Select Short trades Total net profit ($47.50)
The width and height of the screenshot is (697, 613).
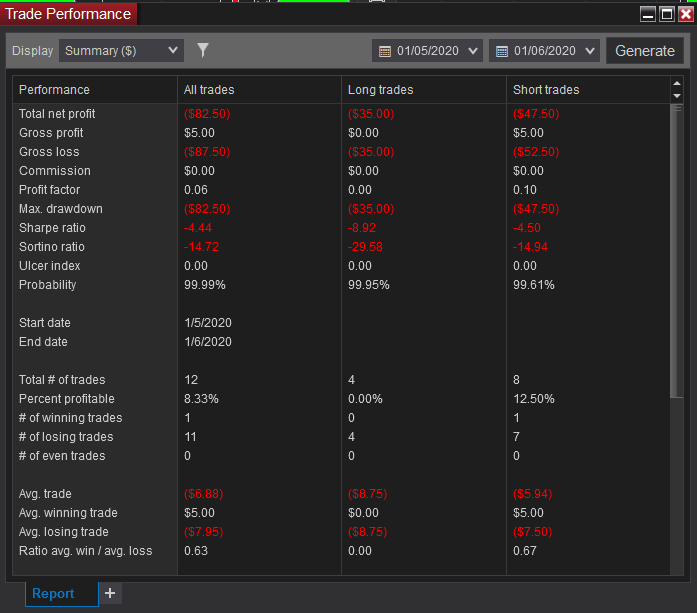536,114
